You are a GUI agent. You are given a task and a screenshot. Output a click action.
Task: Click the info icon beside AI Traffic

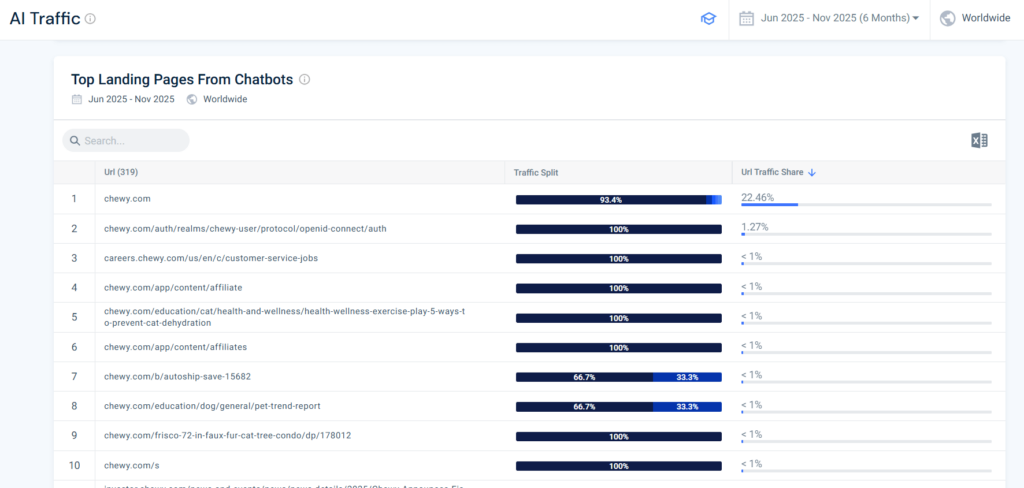click(91, 19)
